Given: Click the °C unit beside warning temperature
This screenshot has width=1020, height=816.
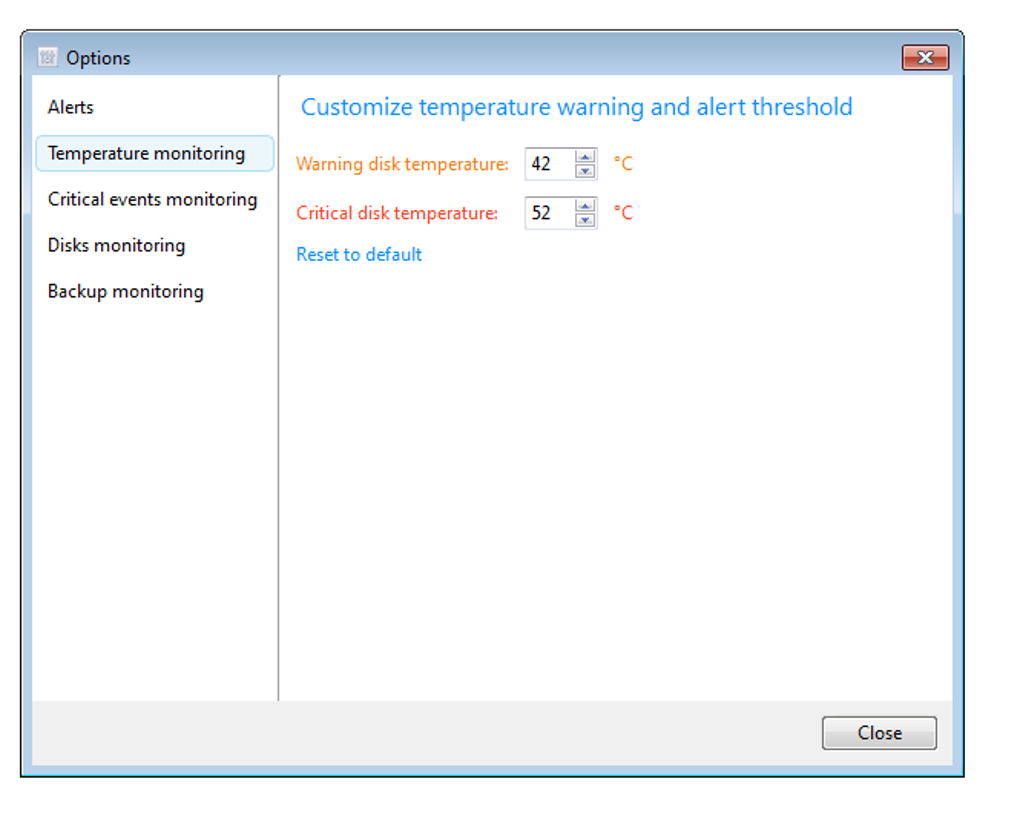Looking at the screenshot, I should coord(623,164).
